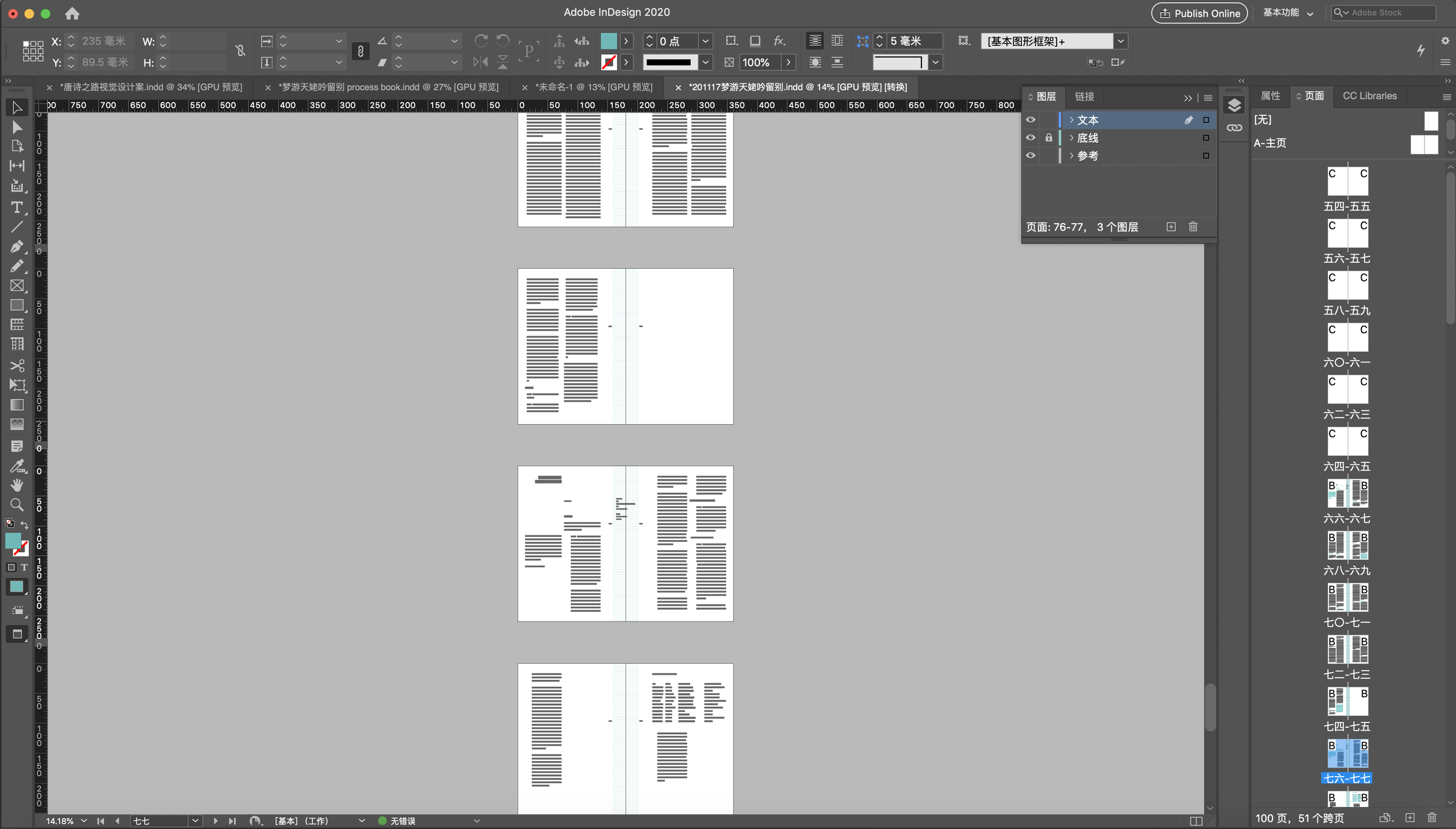
Task: Select the Scissors tool
Action: (17, 365)
